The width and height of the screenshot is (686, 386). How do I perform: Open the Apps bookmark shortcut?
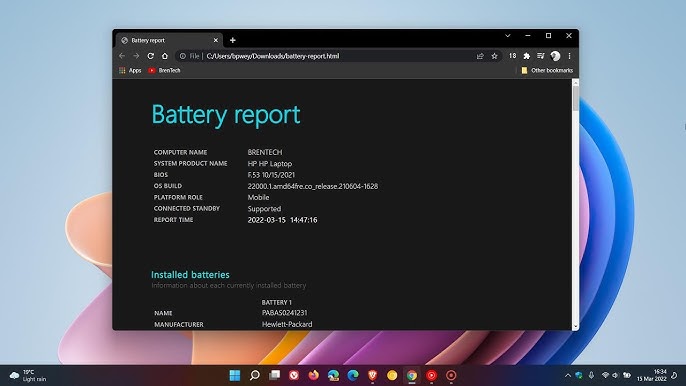[130, 70]
